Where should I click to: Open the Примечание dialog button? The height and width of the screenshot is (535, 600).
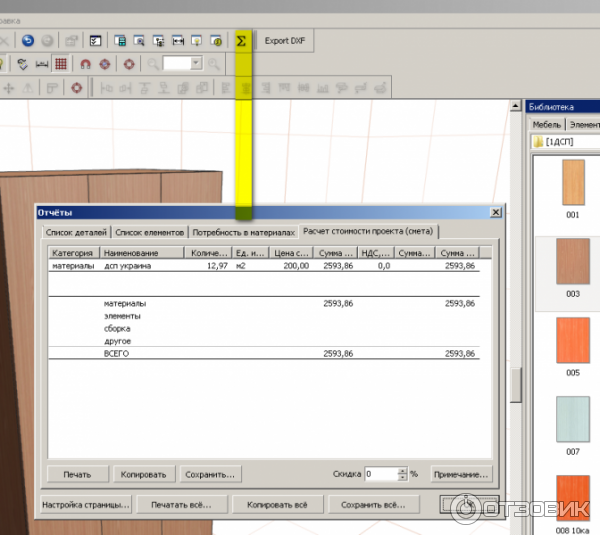(x=461, y=474)
